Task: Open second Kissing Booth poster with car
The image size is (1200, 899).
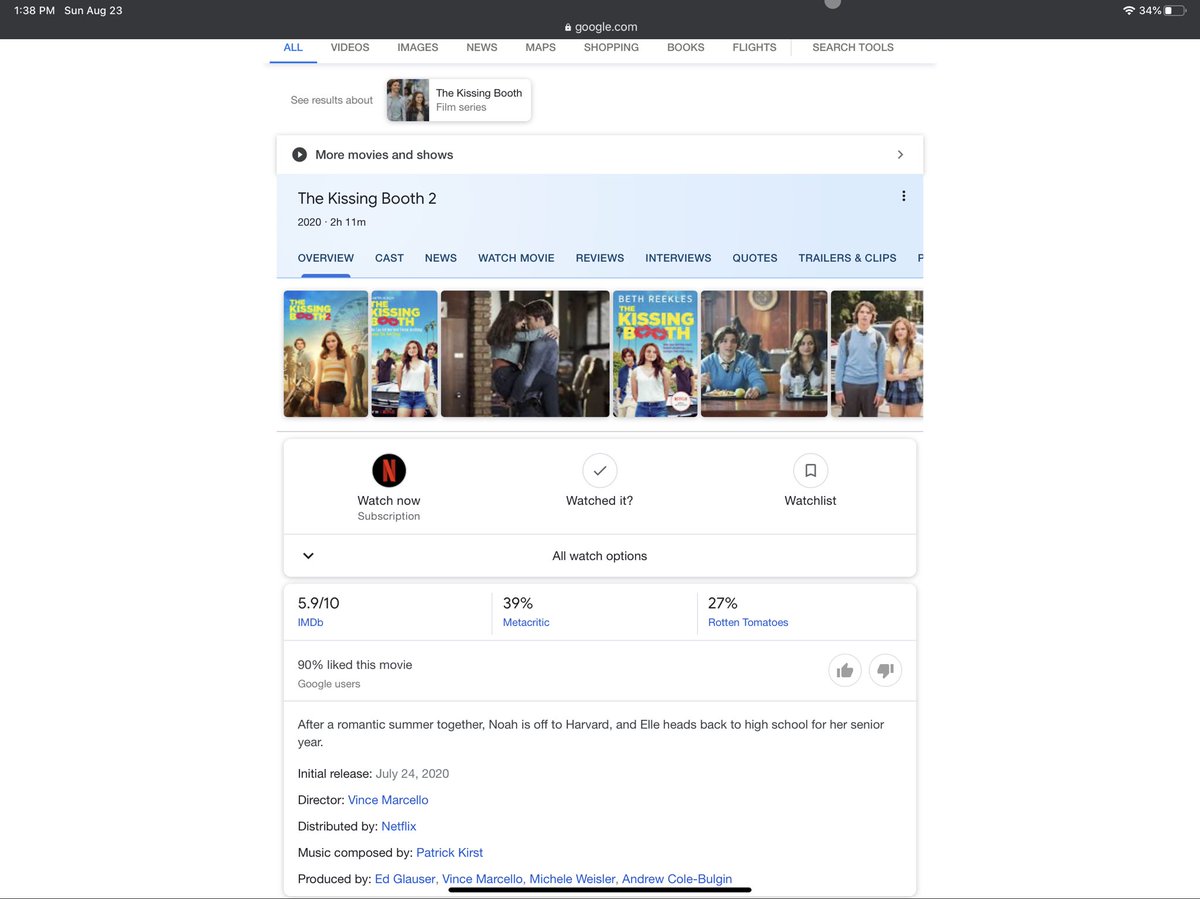Action: [x=404, y=354]
